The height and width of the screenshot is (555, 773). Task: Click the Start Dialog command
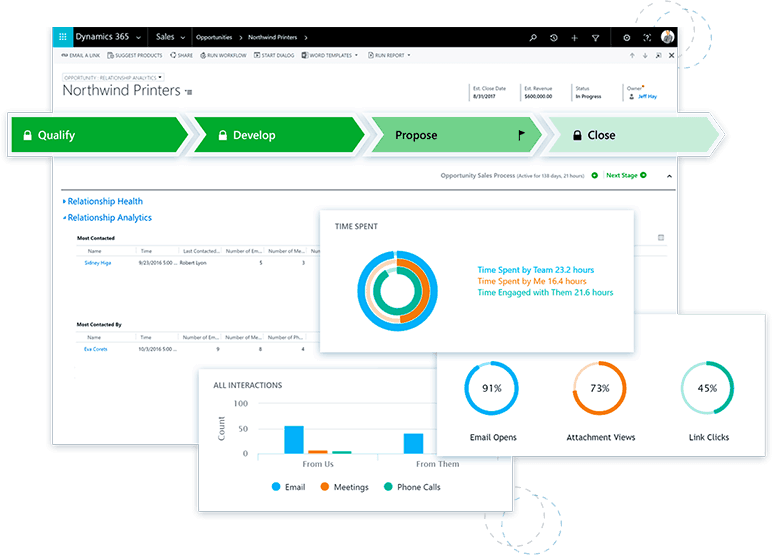click(x=274, y=56)
